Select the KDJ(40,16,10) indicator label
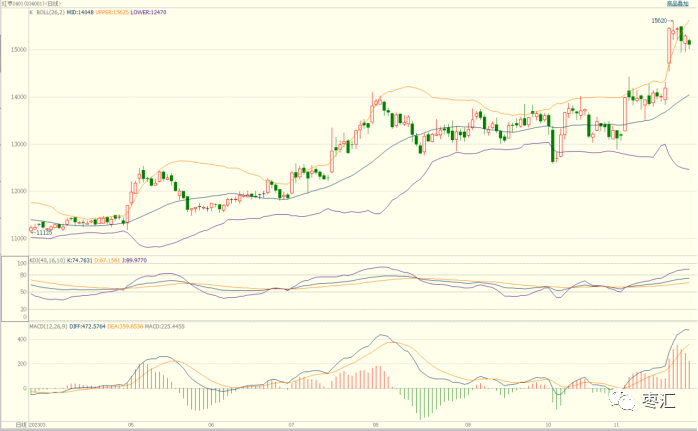Screen dimensions: 698x431 pyautogui.click(x=48, y=260)
